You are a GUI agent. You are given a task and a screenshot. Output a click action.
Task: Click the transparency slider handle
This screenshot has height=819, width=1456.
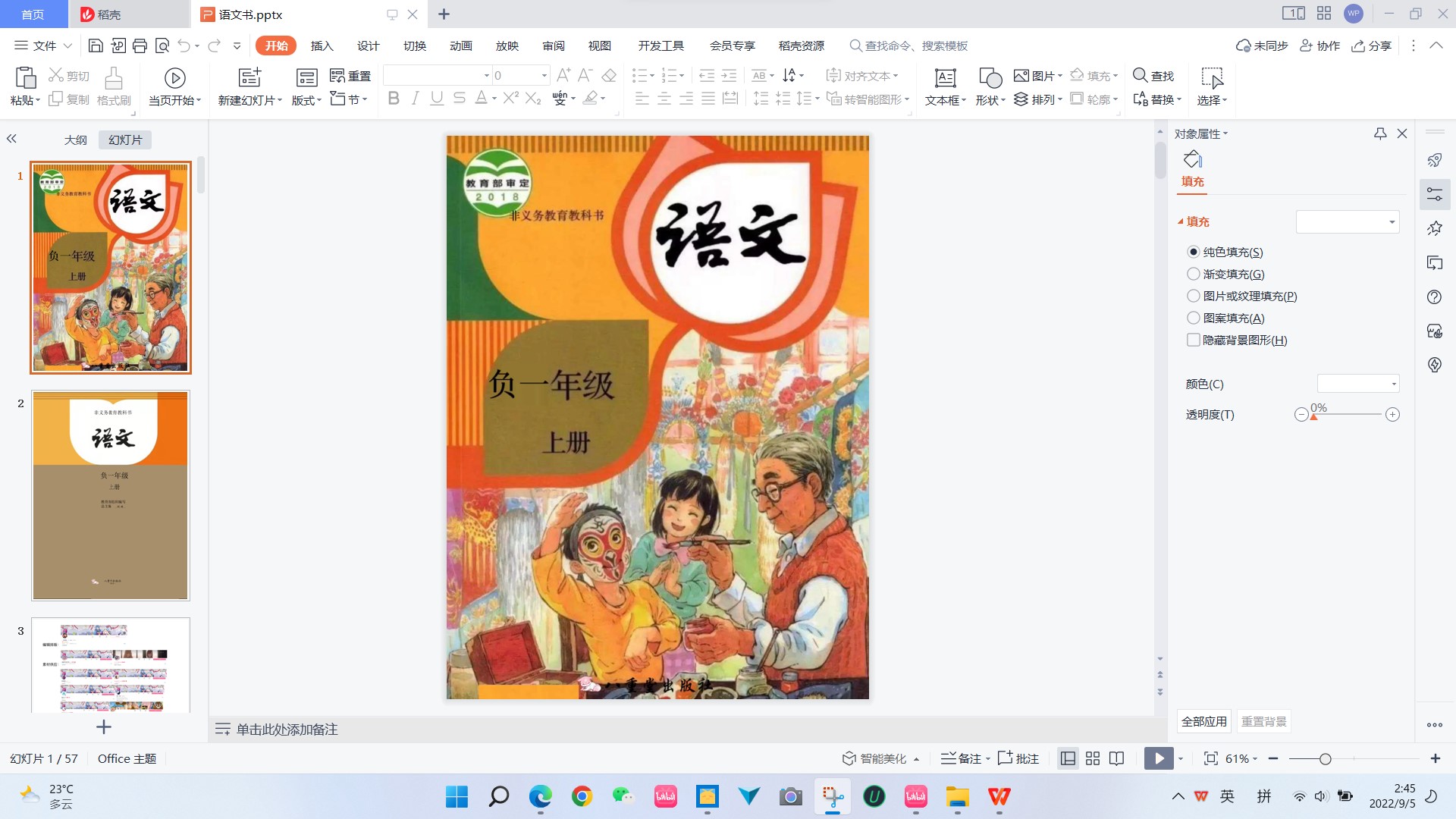point(1313,416)
